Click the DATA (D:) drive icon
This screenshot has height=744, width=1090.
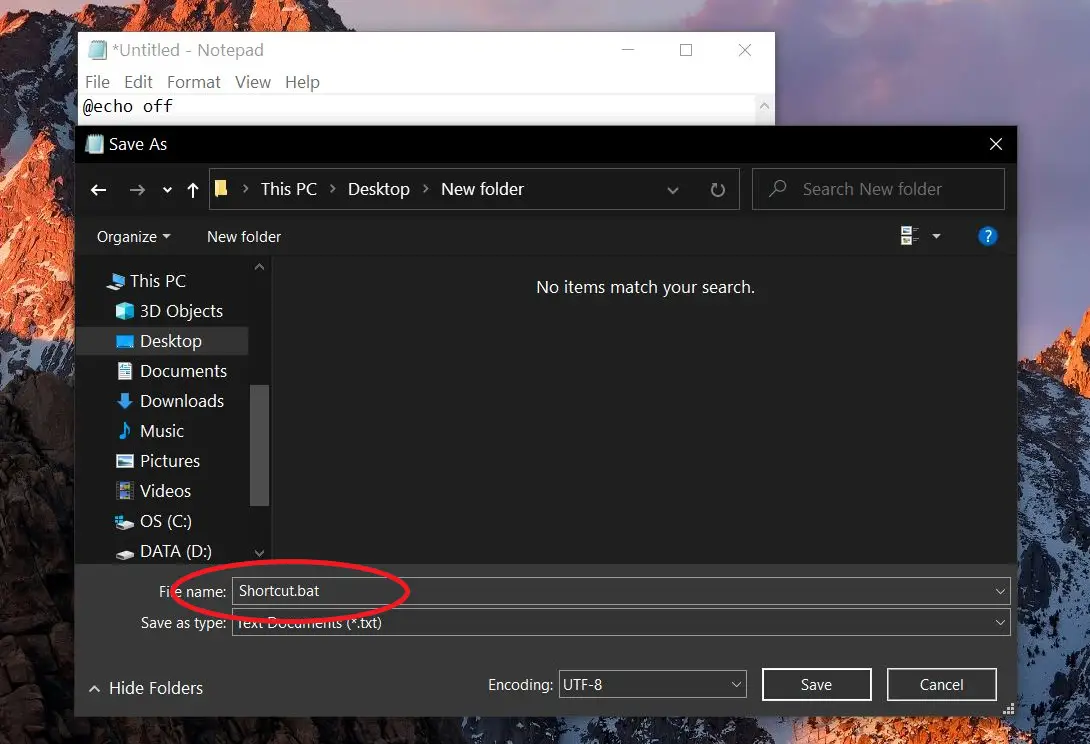click(124, 553)
